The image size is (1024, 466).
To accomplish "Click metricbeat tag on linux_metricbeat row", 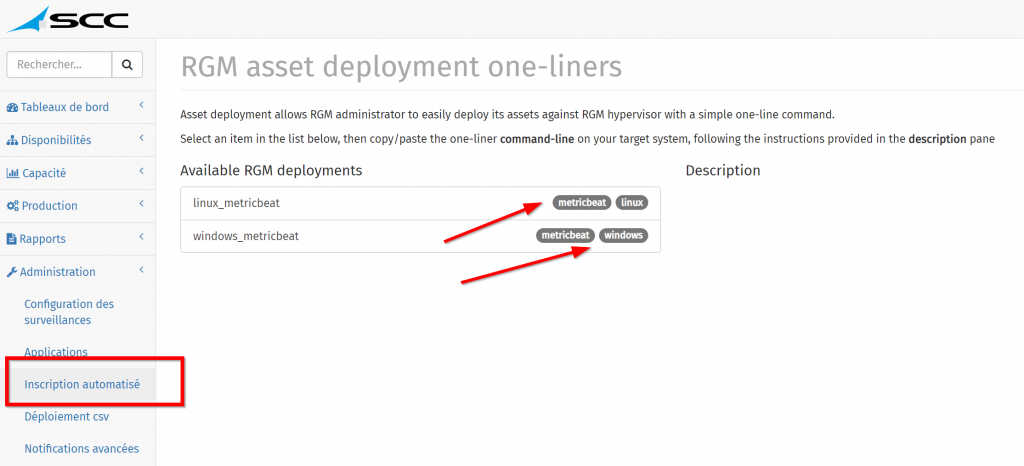I will 583,203.
